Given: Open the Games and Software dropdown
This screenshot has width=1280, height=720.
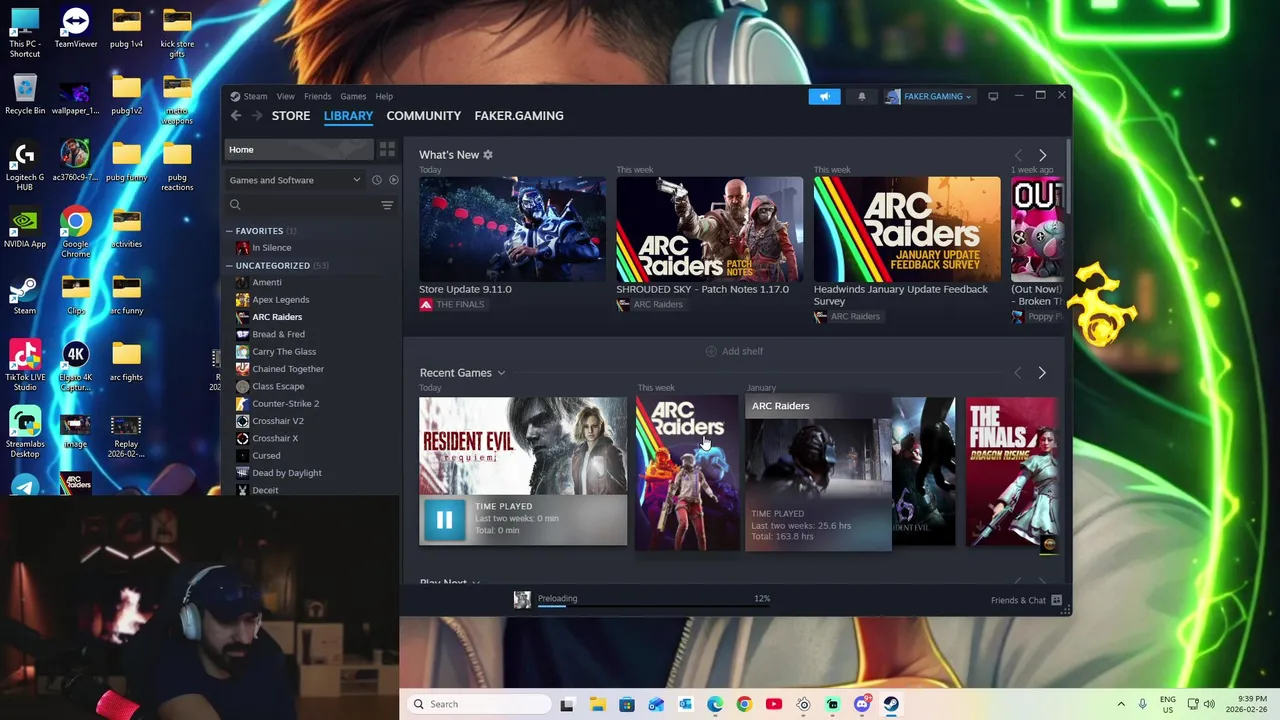Looking at the screenshot, I should (x=295, y=180).
